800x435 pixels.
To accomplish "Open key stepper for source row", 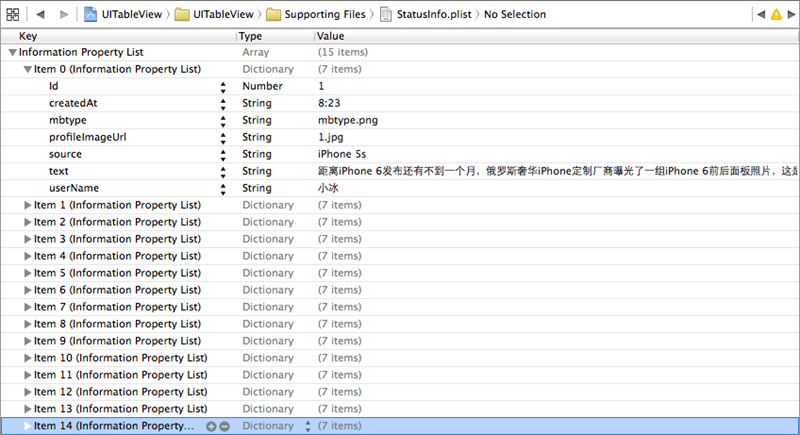I will tap(223, 156).
